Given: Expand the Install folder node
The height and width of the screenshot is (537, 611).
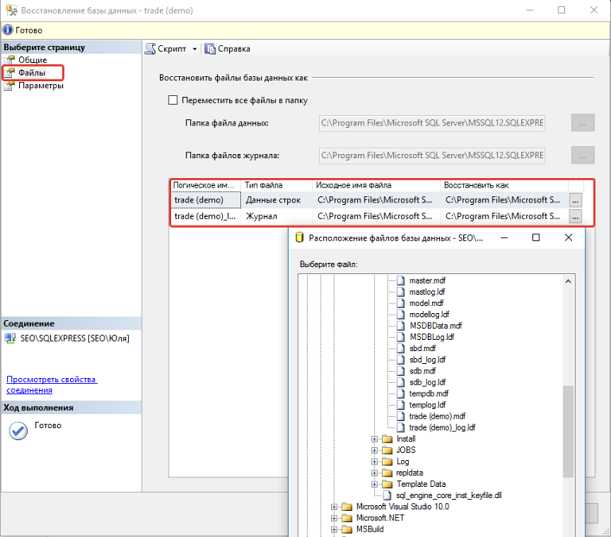Looking at the screenshot, I should (374, 439).
